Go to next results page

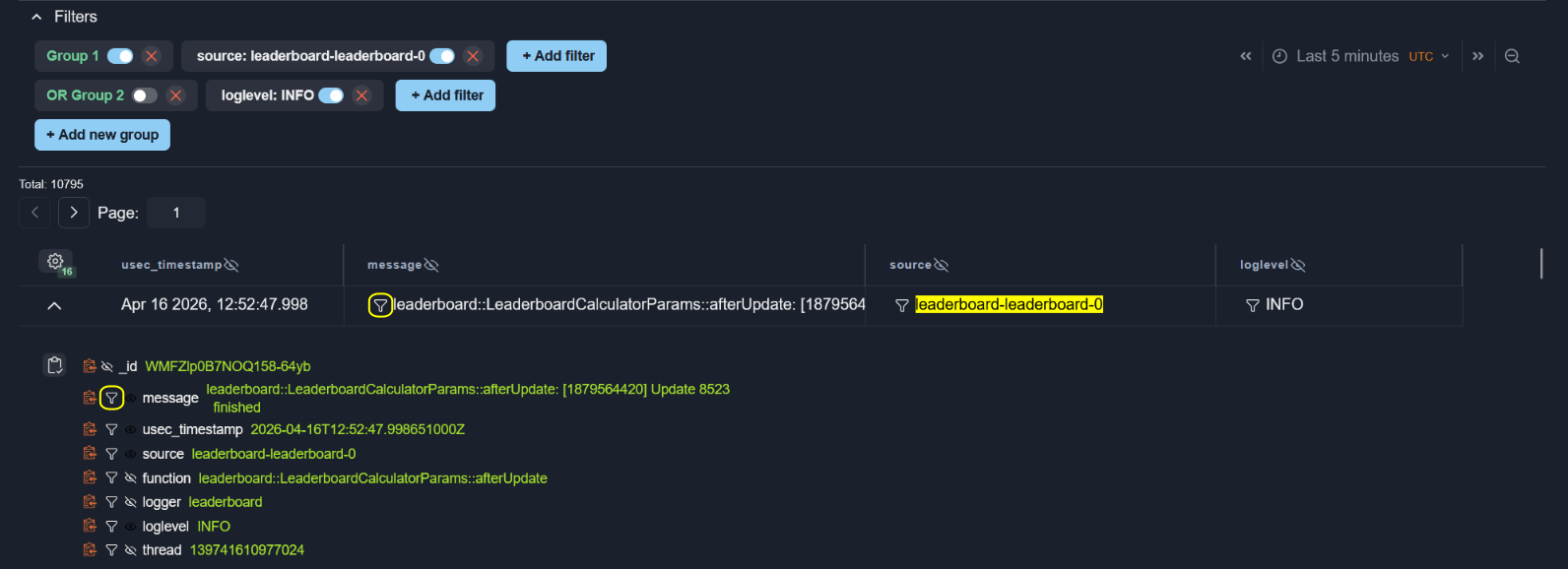[74, 213]
